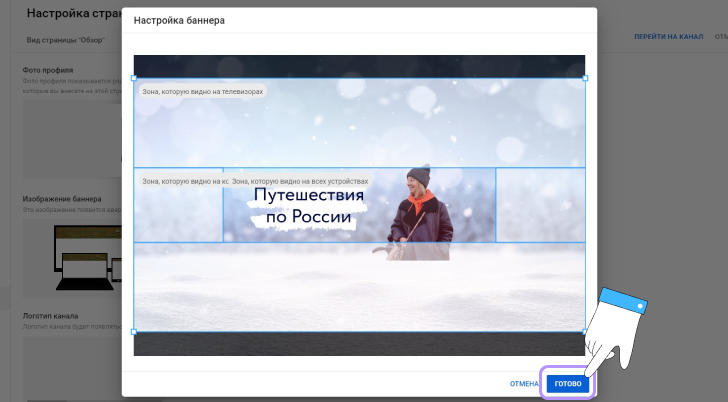728x402 pixels.
Task: Click the Путешествия по России banner text
Action: tap(307, 206)
